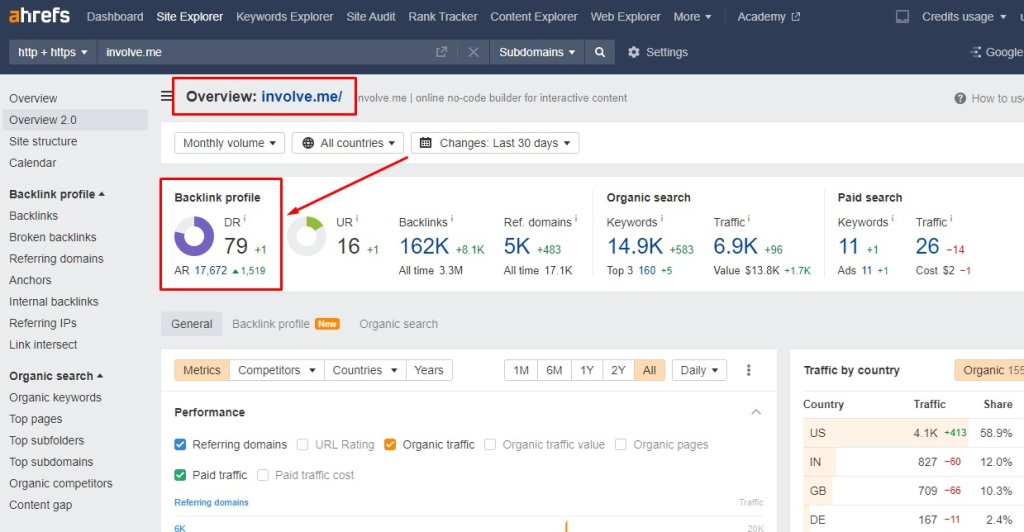Open the http + https protocol dropdown
1024x532 pixels.
pos(53,52)
